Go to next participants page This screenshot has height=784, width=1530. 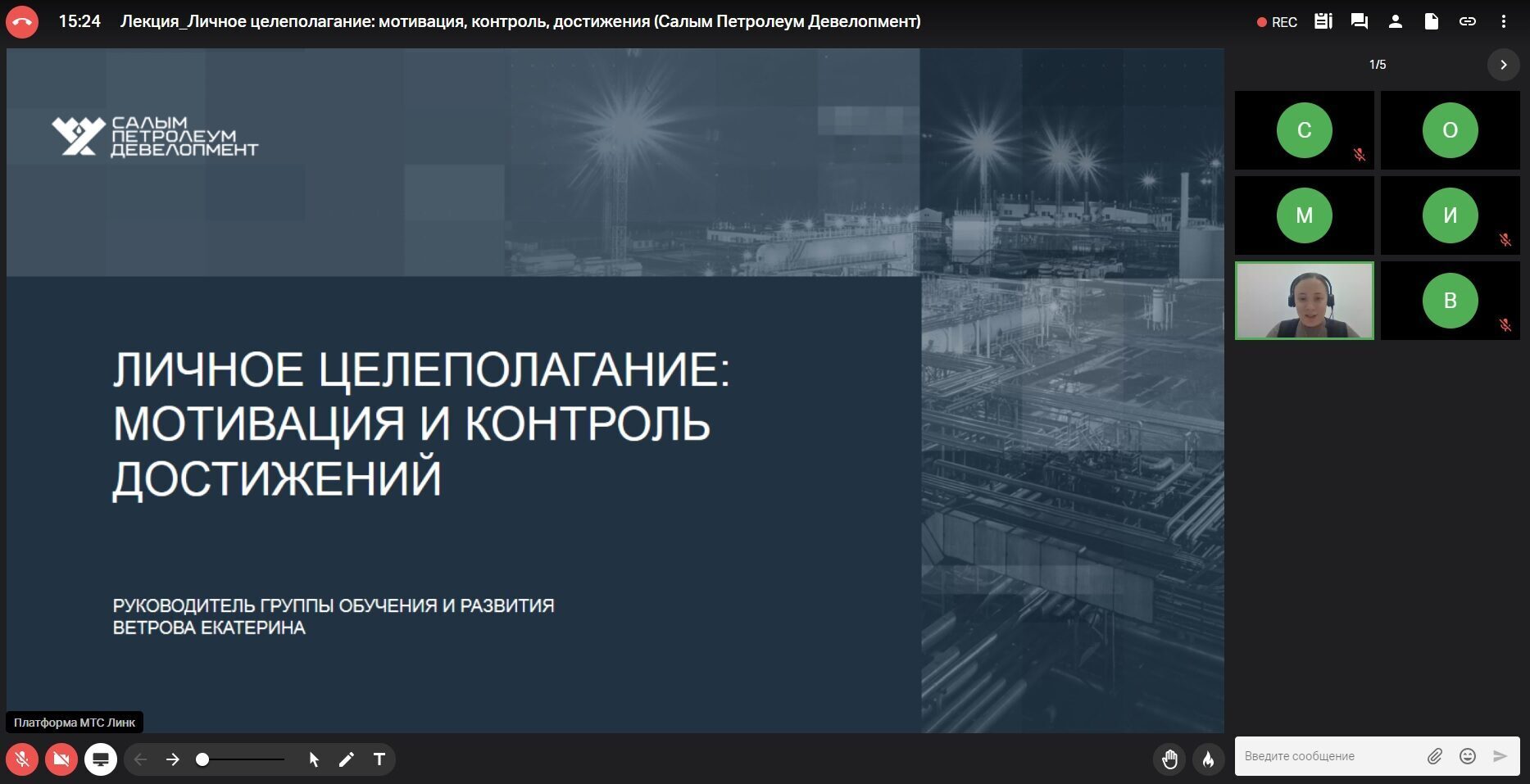click(1503, 65)
